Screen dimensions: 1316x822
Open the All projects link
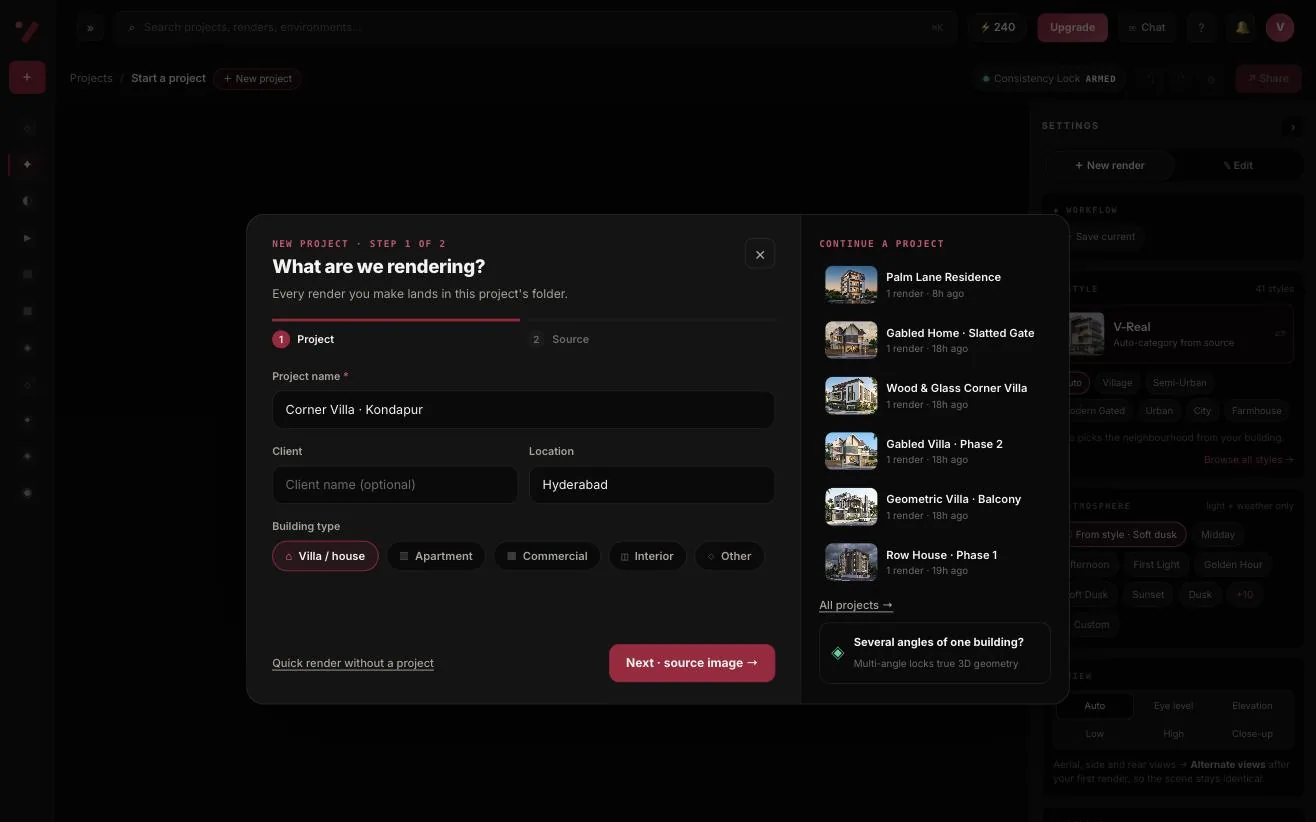pyautogui.click(x=856, y=605)
